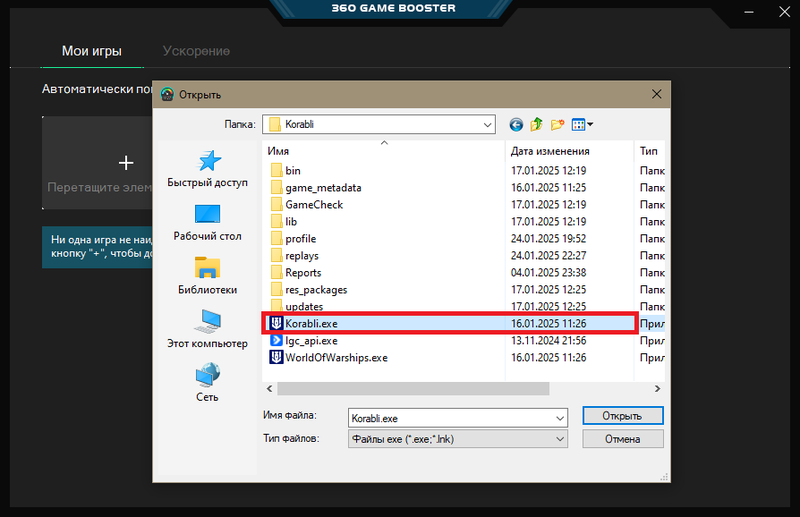Open Сеть location
This screenshot has height=517, width=800.
(207, 383)
